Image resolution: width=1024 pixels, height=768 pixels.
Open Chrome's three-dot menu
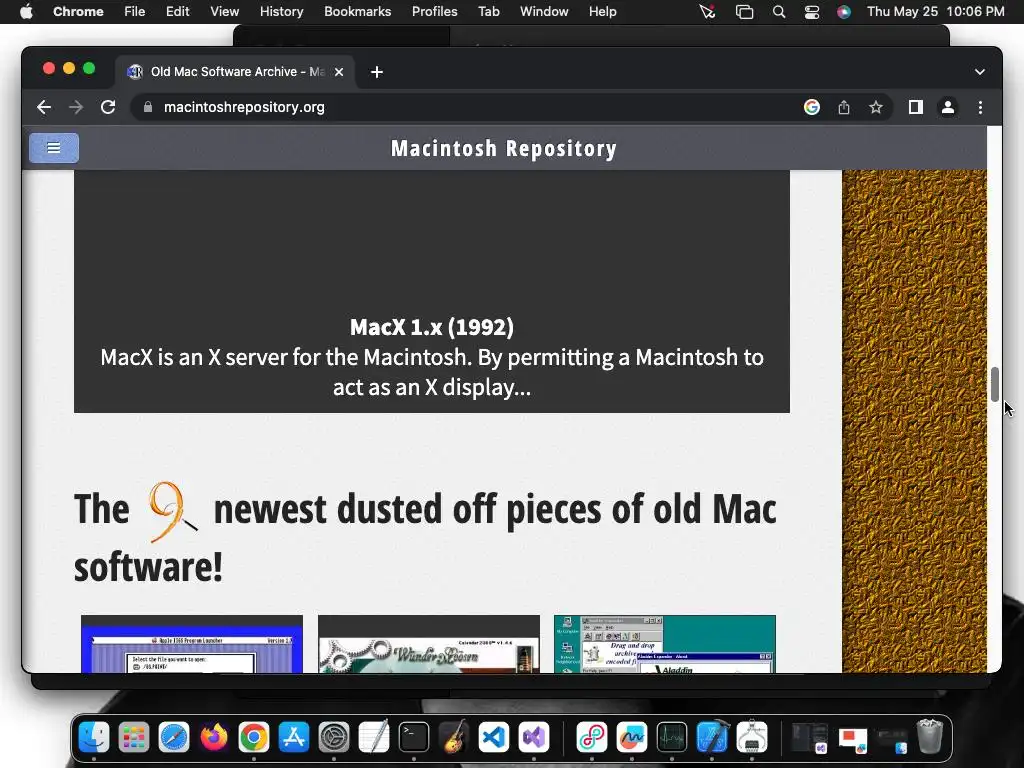click(980, 107)
